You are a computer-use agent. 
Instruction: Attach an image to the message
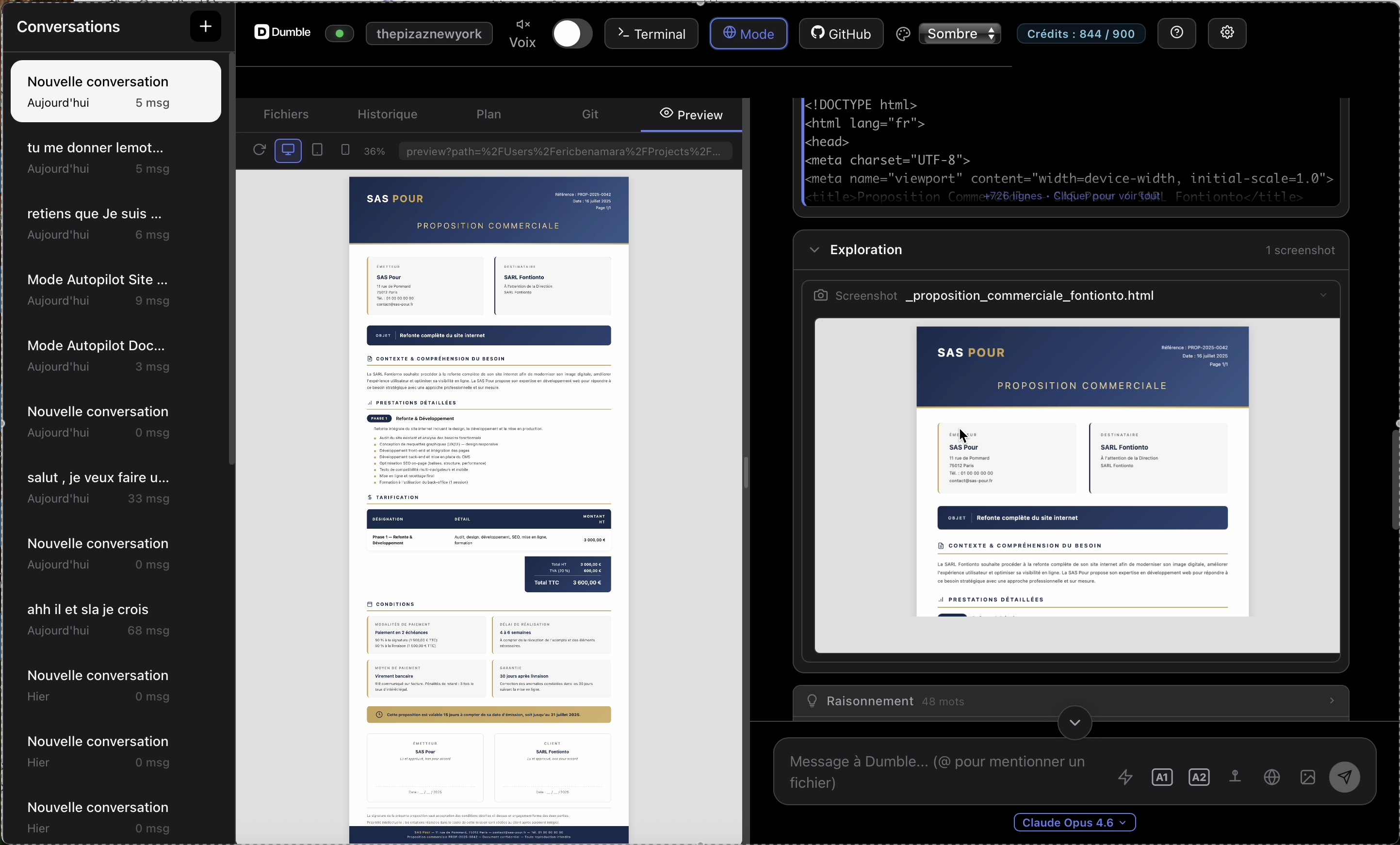pyautogui.click(x=1308, y=778)
